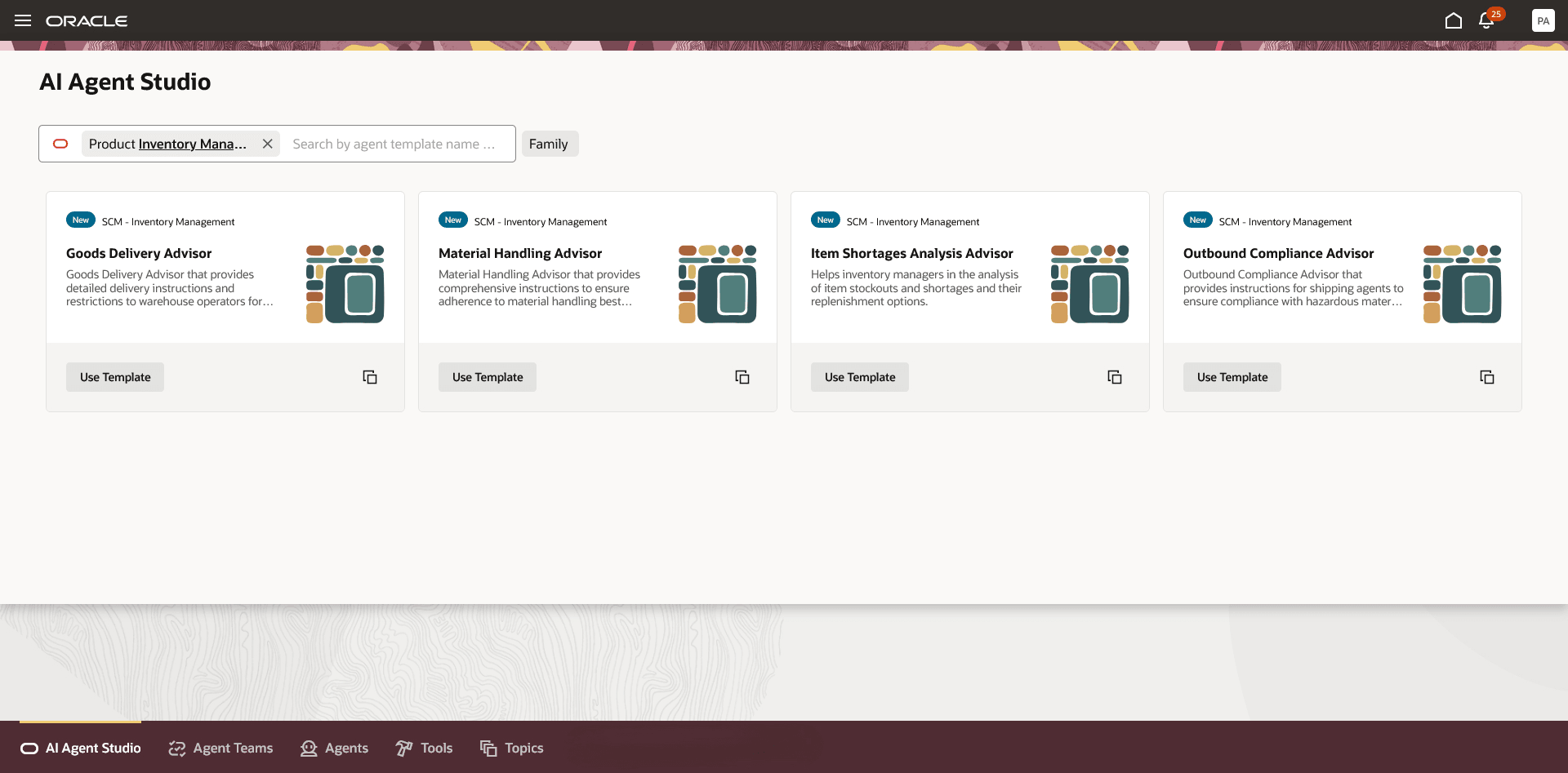Image resolution: width=1568 pixels, height=773 pixels.
Task: Go to the Home icon
Action: click(x=1454, y=20)
